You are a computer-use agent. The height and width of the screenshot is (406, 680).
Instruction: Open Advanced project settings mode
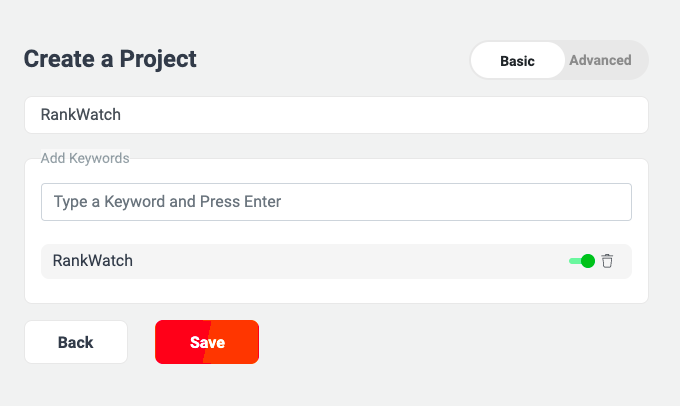coord(600,60)
